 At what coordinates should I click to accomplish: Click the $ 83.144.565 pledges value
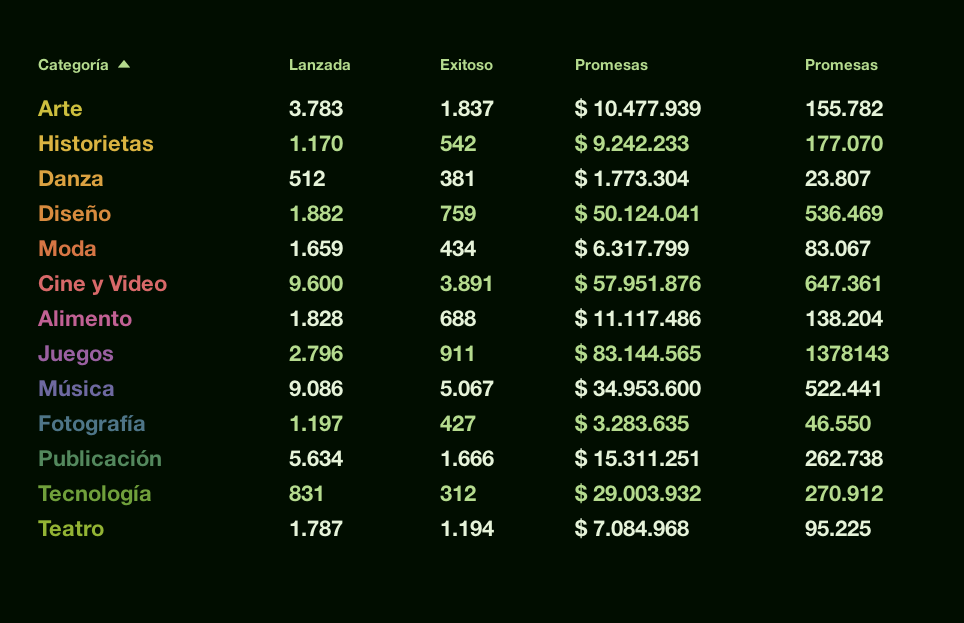[x=637, y=354]
